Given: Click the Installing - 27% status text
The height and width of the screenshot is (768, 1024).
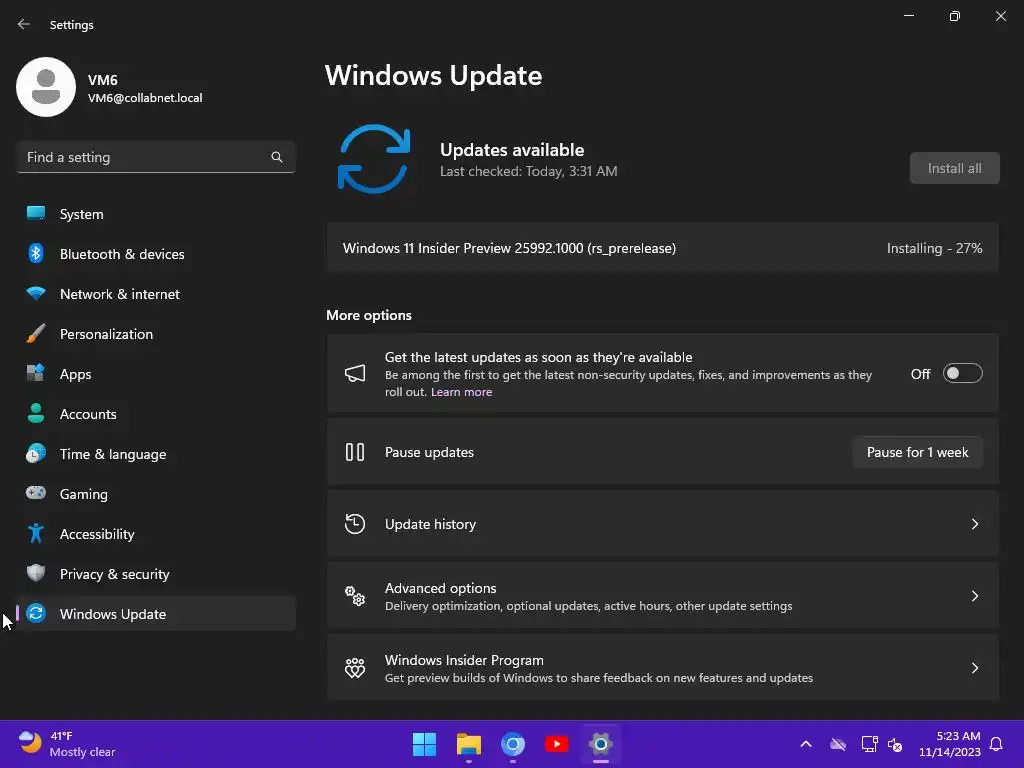Looking at the screenshot, I should [x=934, y=248].
